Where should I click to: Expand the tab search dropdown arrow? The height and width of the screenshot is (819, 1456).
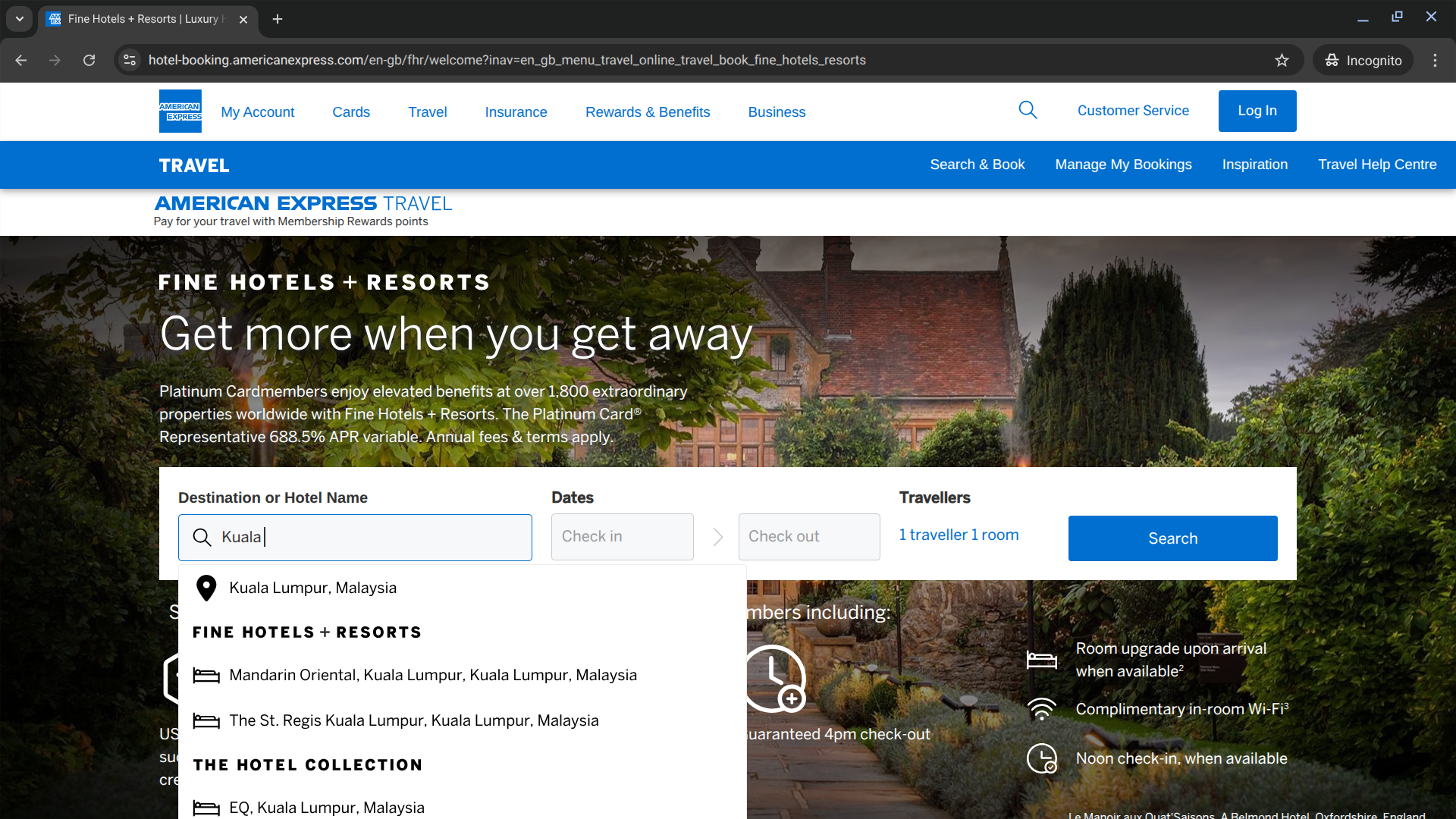[19, 19]
